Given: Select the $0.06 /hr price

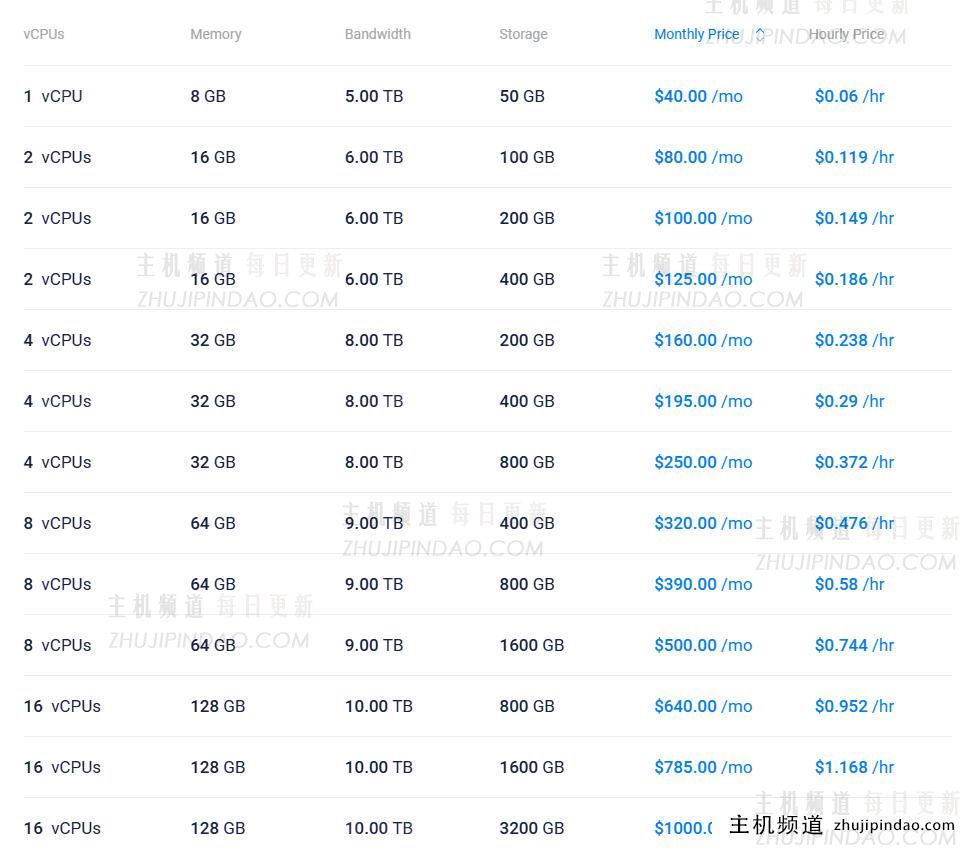Looking at the screenshot, I should pyautogui.click(x=849, y=96).
